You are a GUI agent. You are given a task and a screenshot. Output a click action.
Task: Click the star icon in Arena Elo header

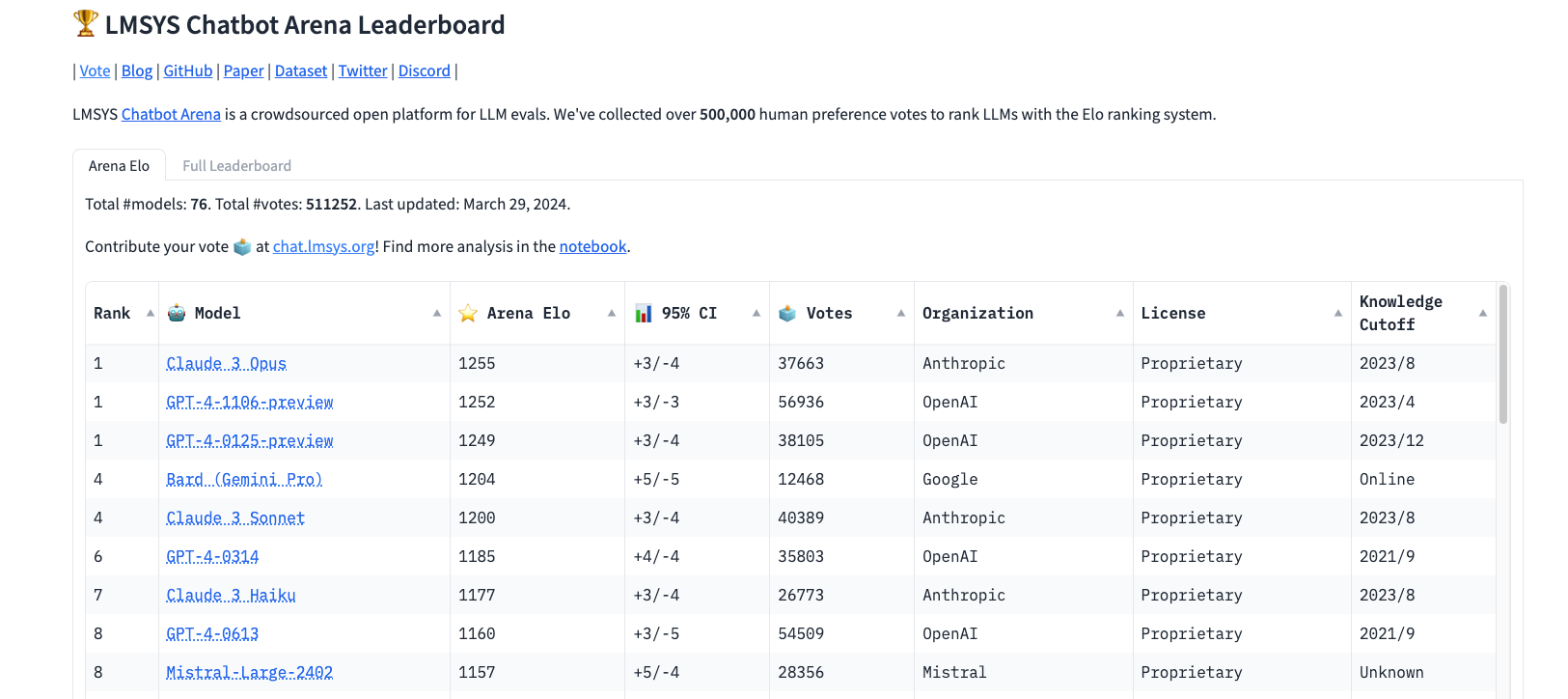[468, 313]
